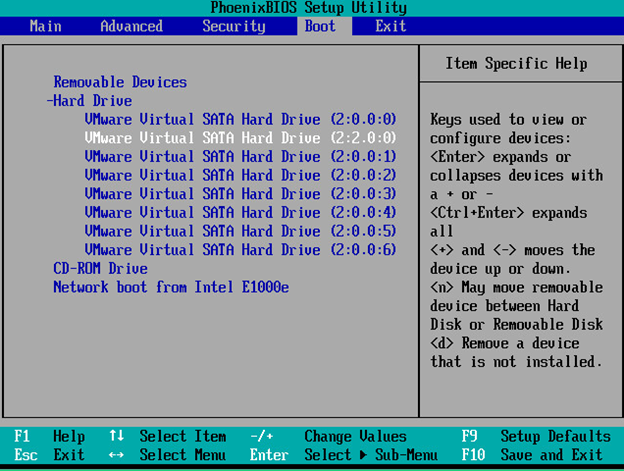624x471 pixels.
Task: Select highlighted SATA Hard Drive (2:2.0:0)
Action: 240,138
